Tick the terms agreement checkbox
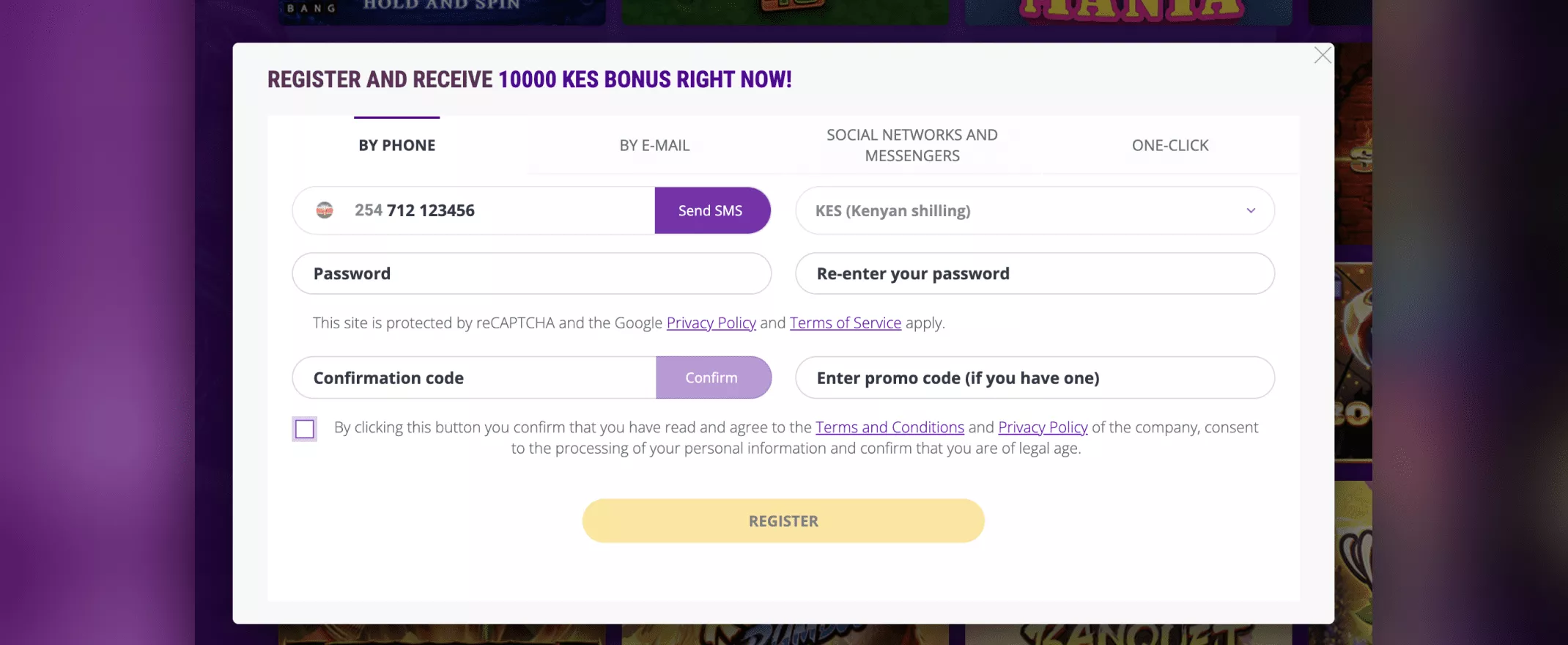Screen dimensions: 1568x645 click(305, 429)
